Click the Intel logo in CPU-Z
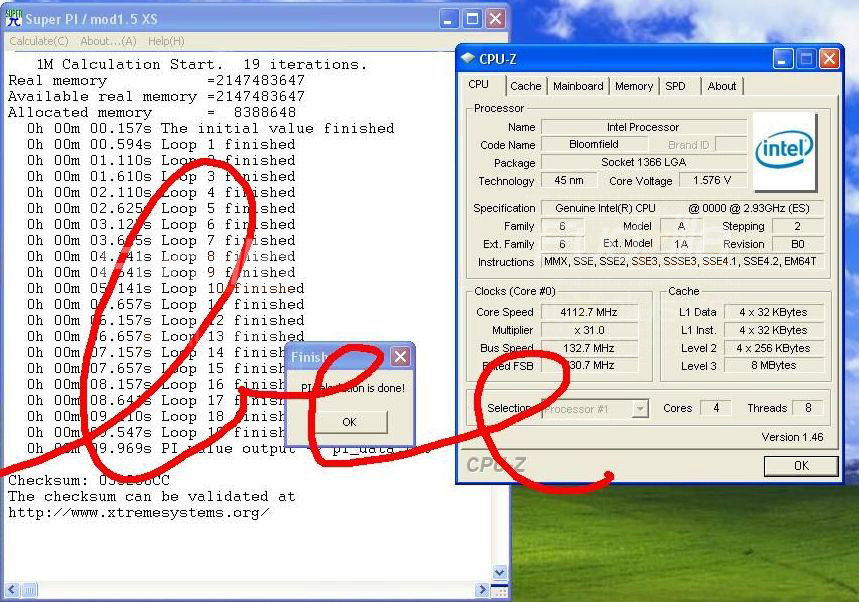This screenshot has height=602, width=859. pos(784,151)
